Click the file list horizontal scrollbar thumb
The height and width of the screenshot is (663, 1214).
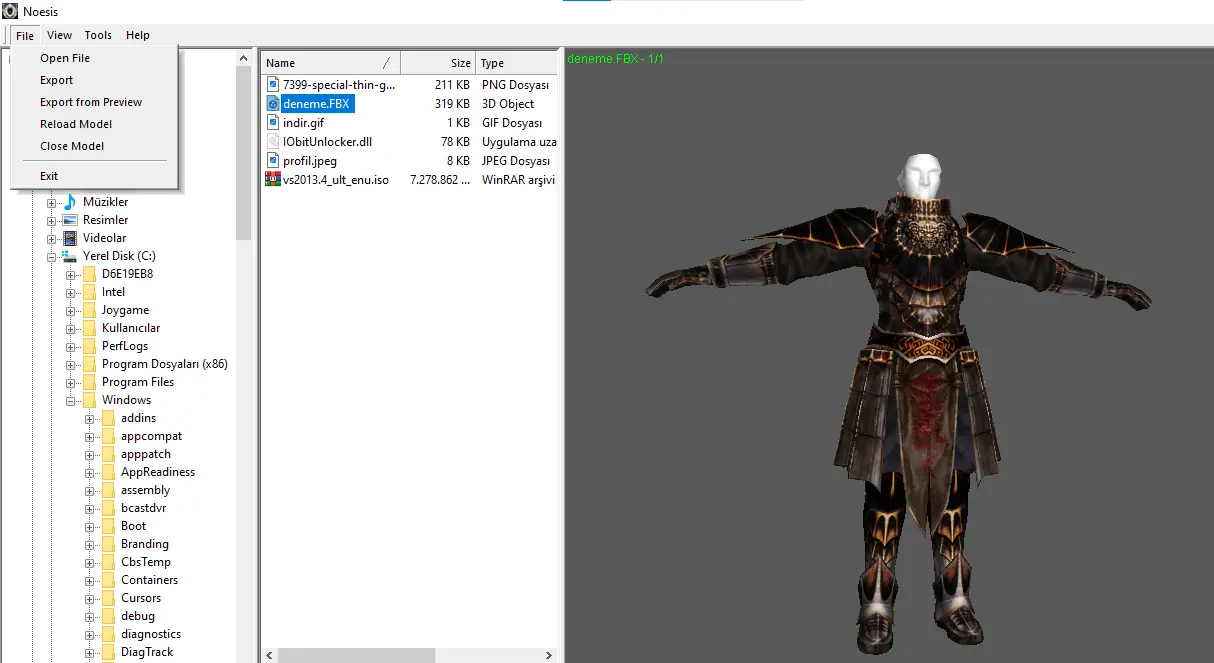(356, 655)
